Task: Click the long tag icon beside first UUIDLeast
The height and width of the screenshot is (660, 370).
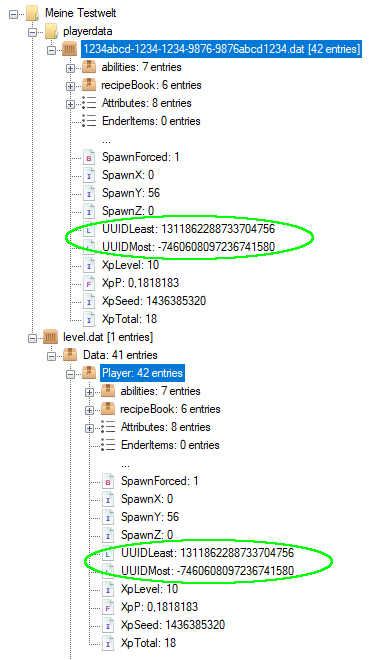Action: (x=89, y=229)
